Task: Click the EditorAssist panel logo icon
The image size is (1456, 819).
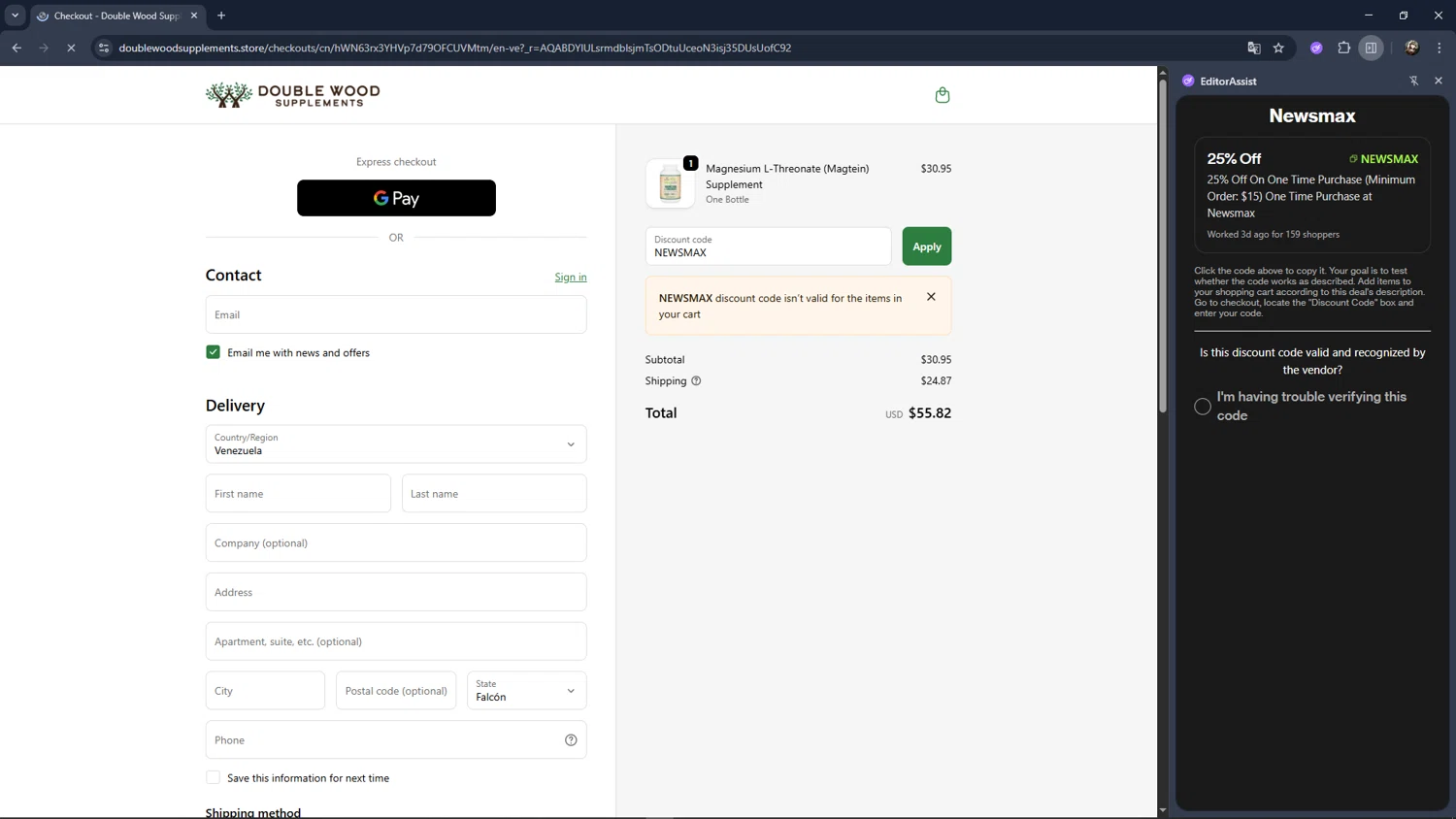Action: 1188,82
